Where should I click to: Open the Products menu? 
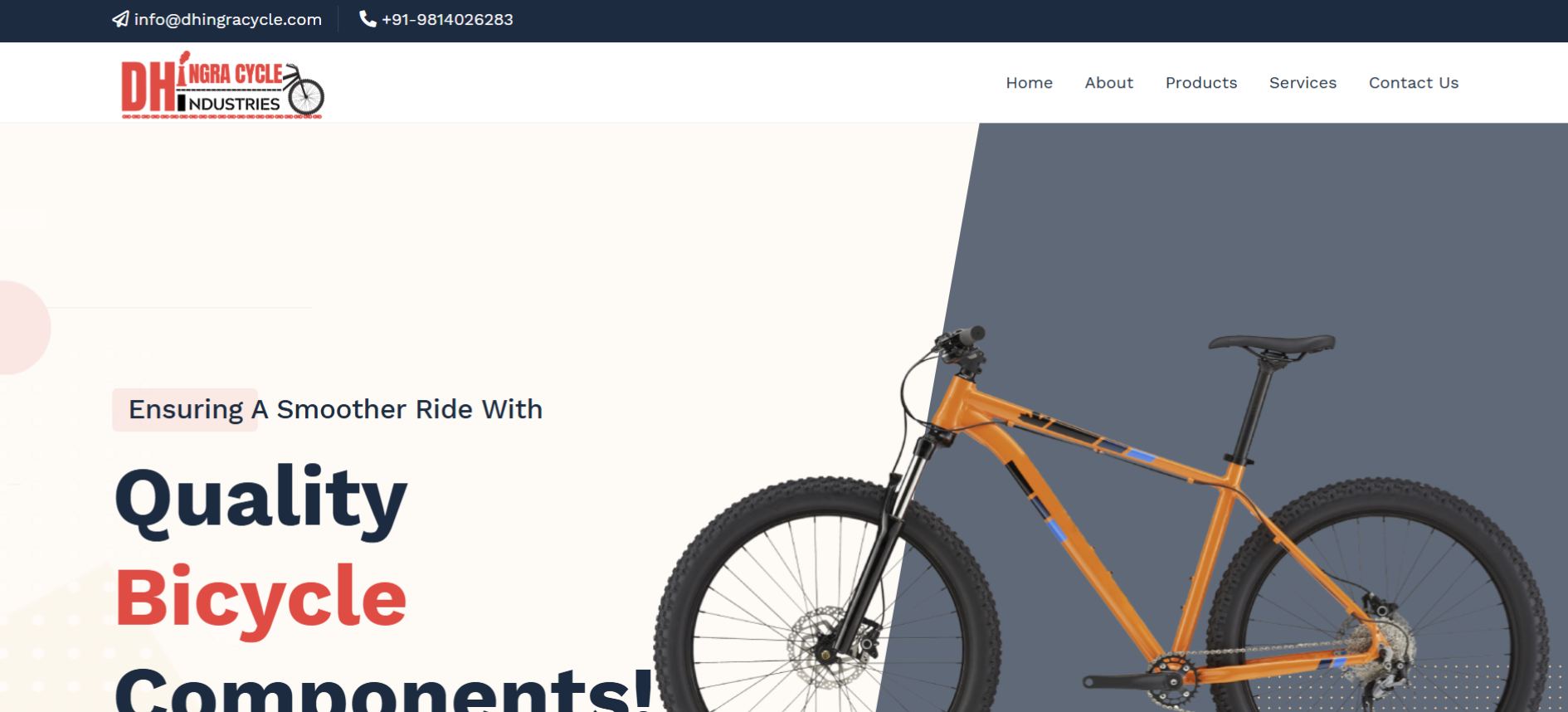click(1200, 83)
